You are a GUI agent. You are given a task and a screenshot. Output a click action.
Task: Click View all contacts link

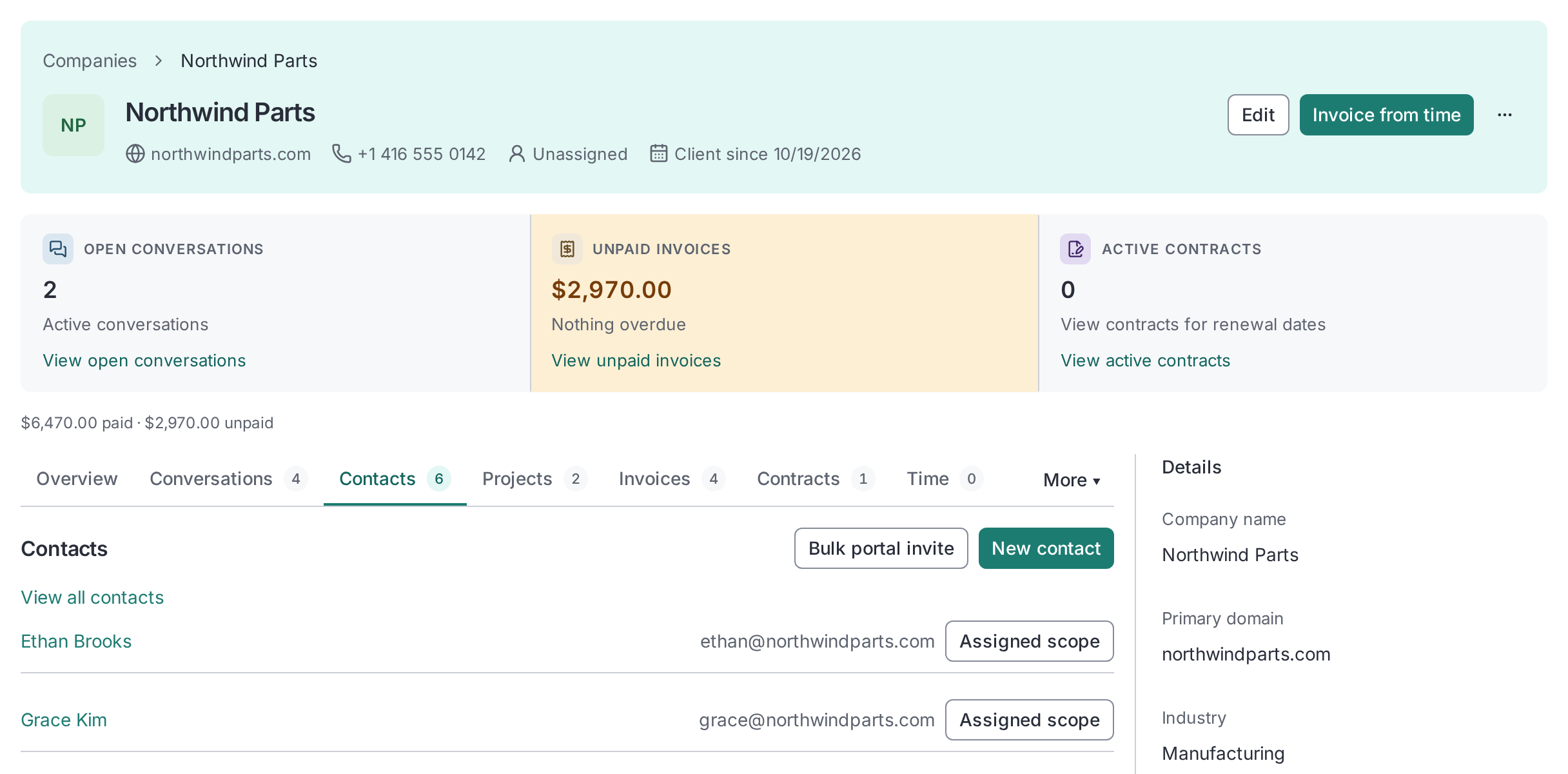(92, 597)
